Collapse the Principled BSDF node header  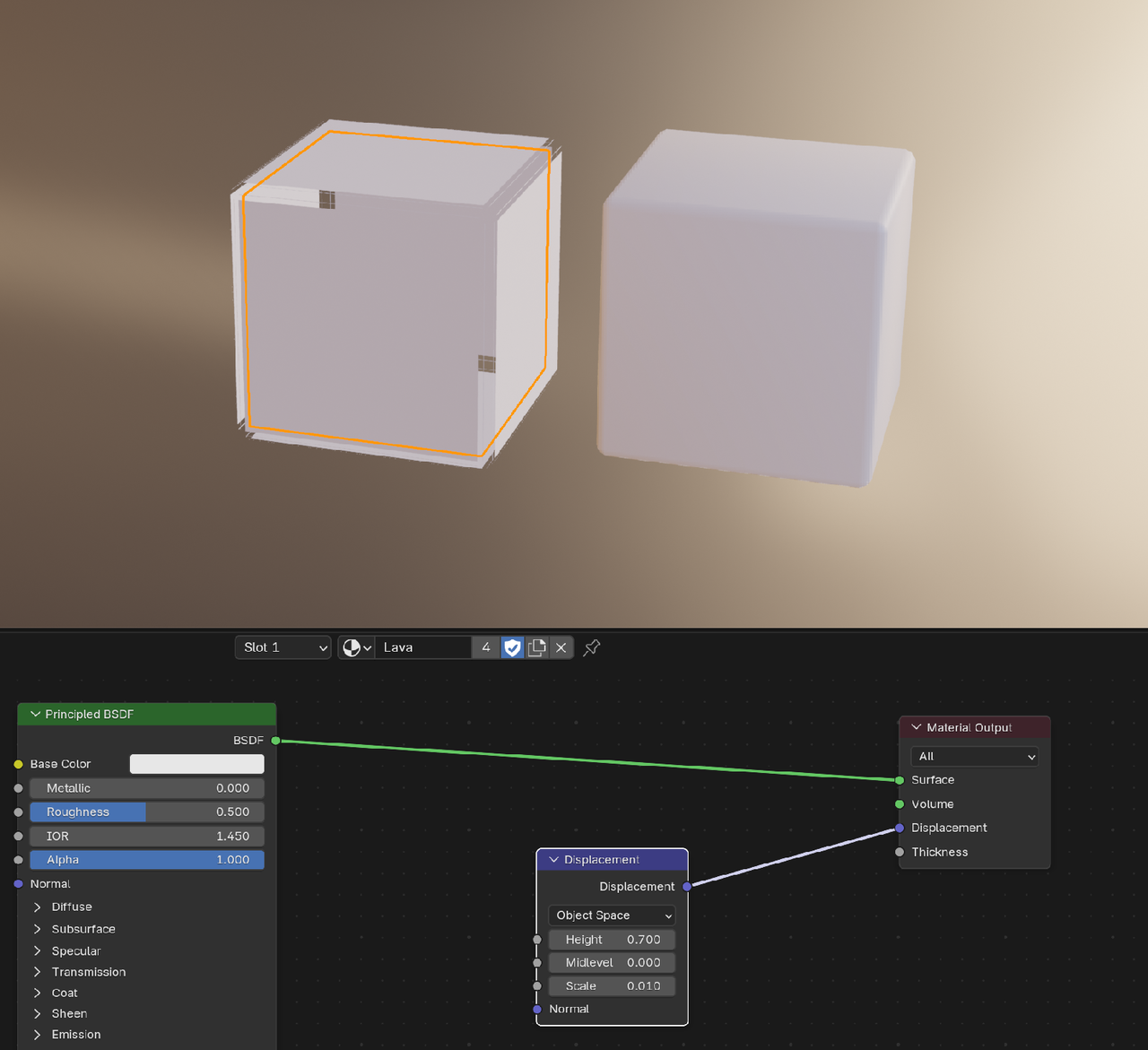[x=35, y=714]
